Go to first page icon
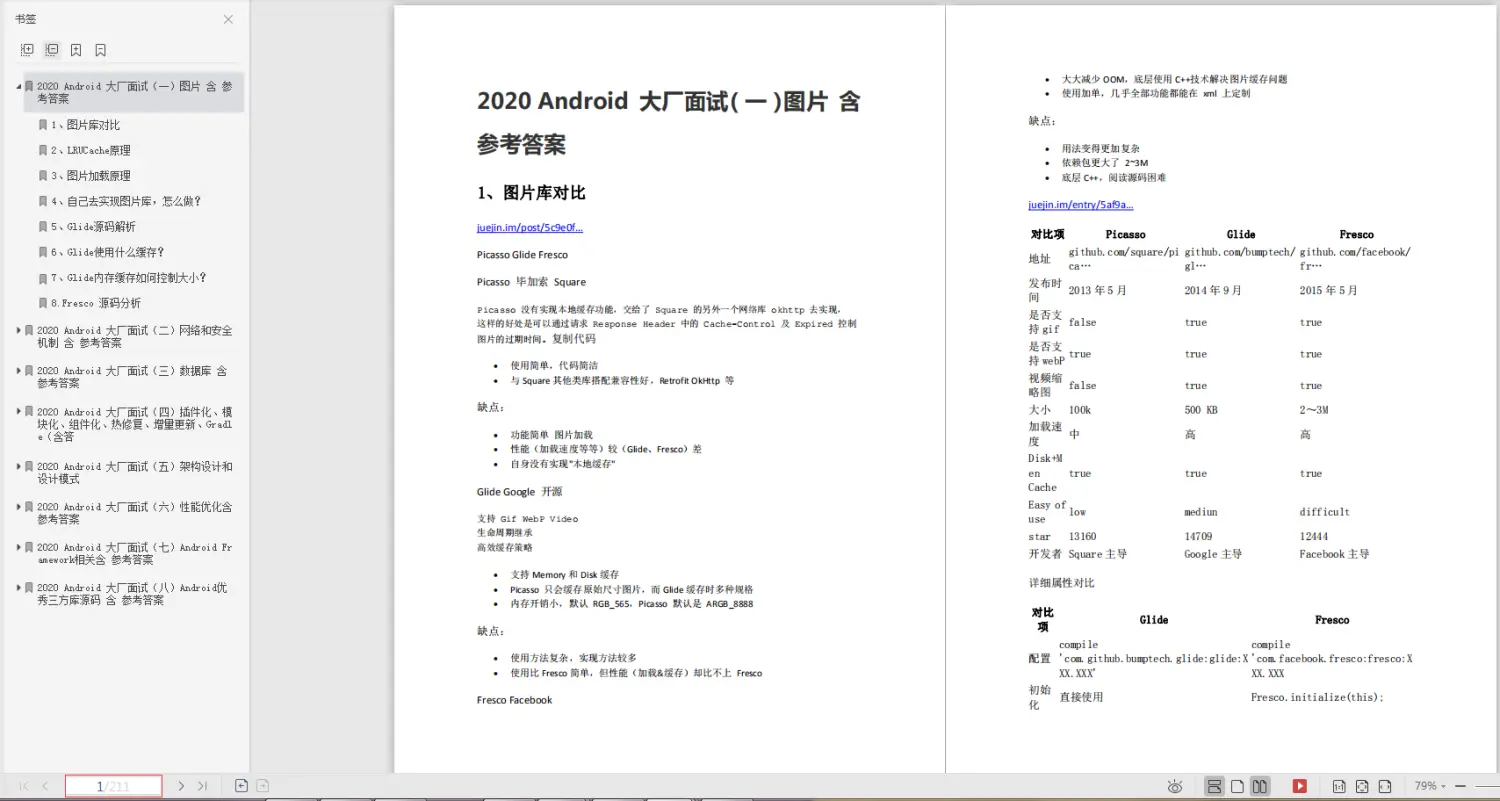This screenshot has height=801, width=1500. point(24,786)
